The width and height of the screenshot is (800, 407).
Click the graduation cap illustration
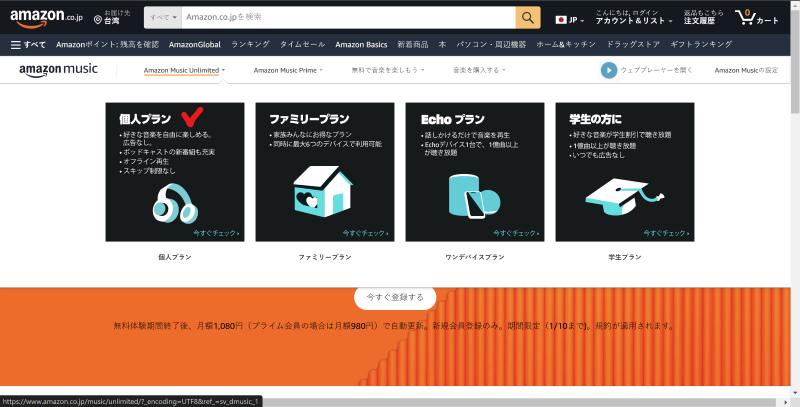click(x=624, y=196)
